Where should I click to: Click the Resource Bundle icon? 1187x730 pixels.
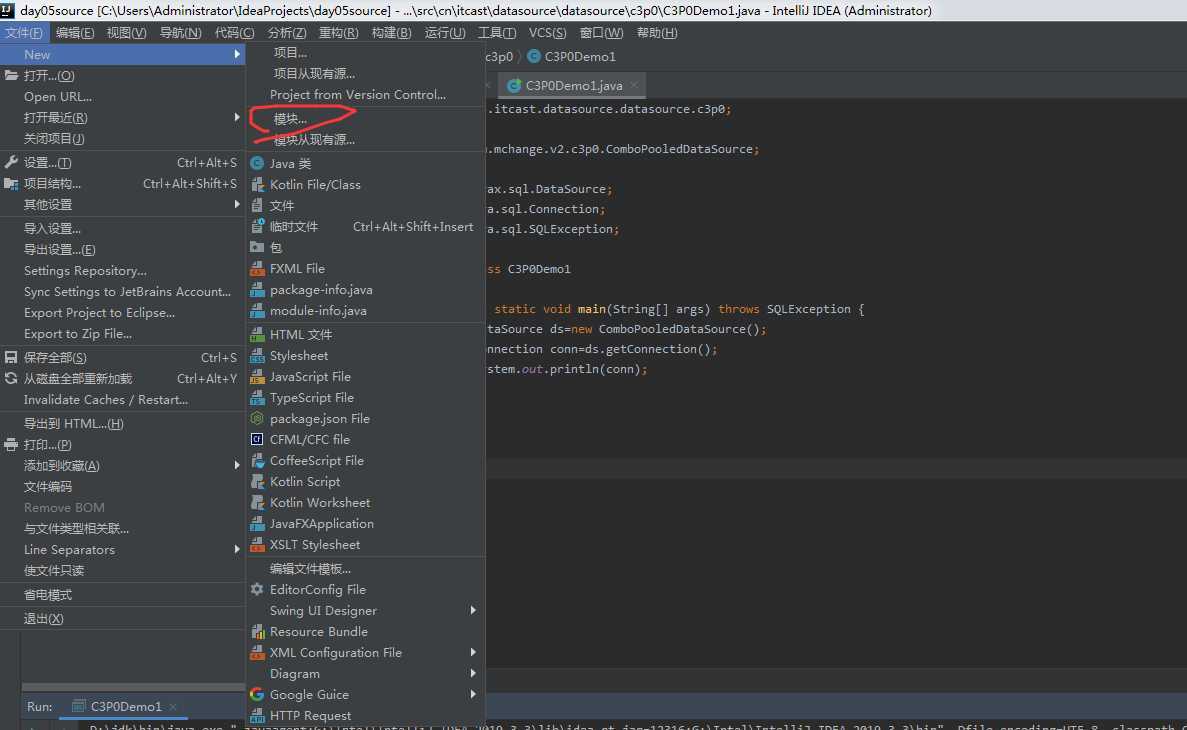pyautogui.click(x=257, y=632)
